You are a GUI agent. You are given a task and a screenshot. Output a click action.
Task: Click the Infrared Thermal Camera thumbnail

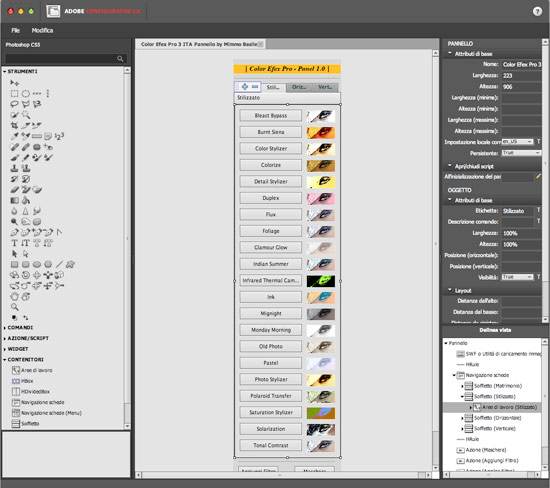pyautogui.click(x=321, y=281)
